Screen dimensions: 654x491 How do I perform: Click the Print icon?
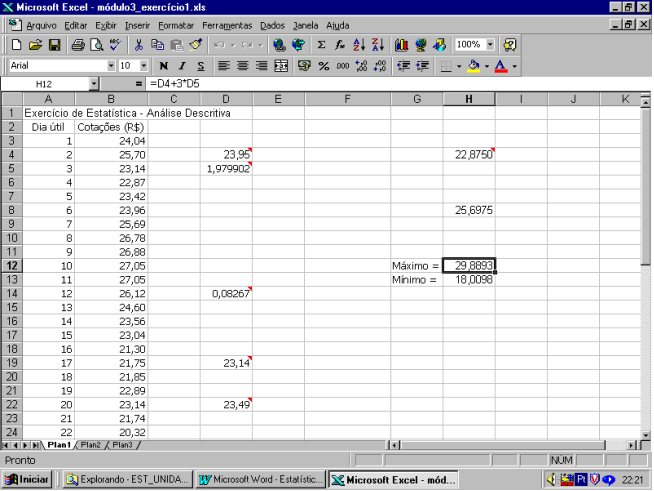coord(78,45)
